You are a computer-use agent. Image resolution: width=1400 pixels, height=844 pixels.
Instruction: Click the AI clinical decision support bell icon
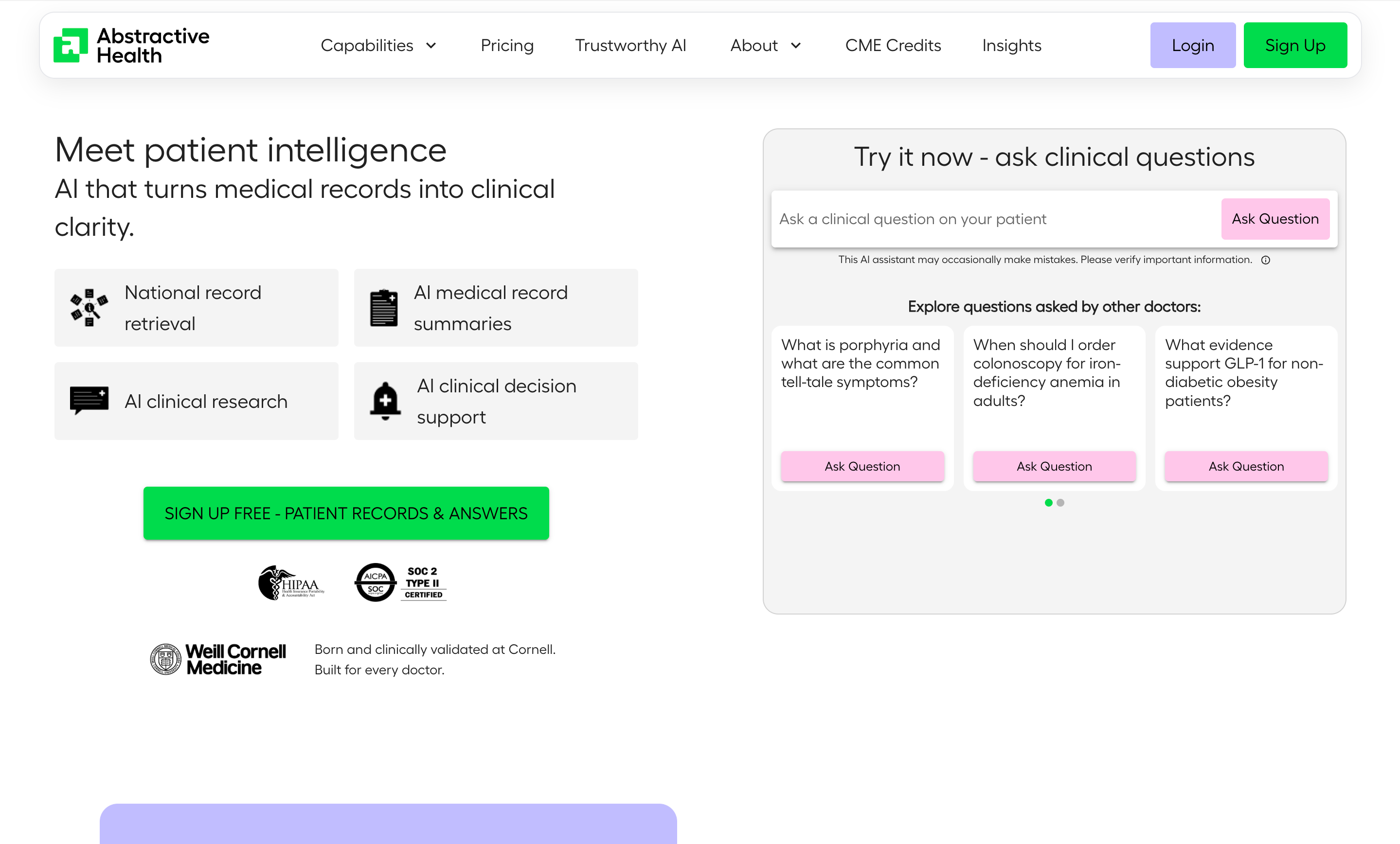point(385,401)
